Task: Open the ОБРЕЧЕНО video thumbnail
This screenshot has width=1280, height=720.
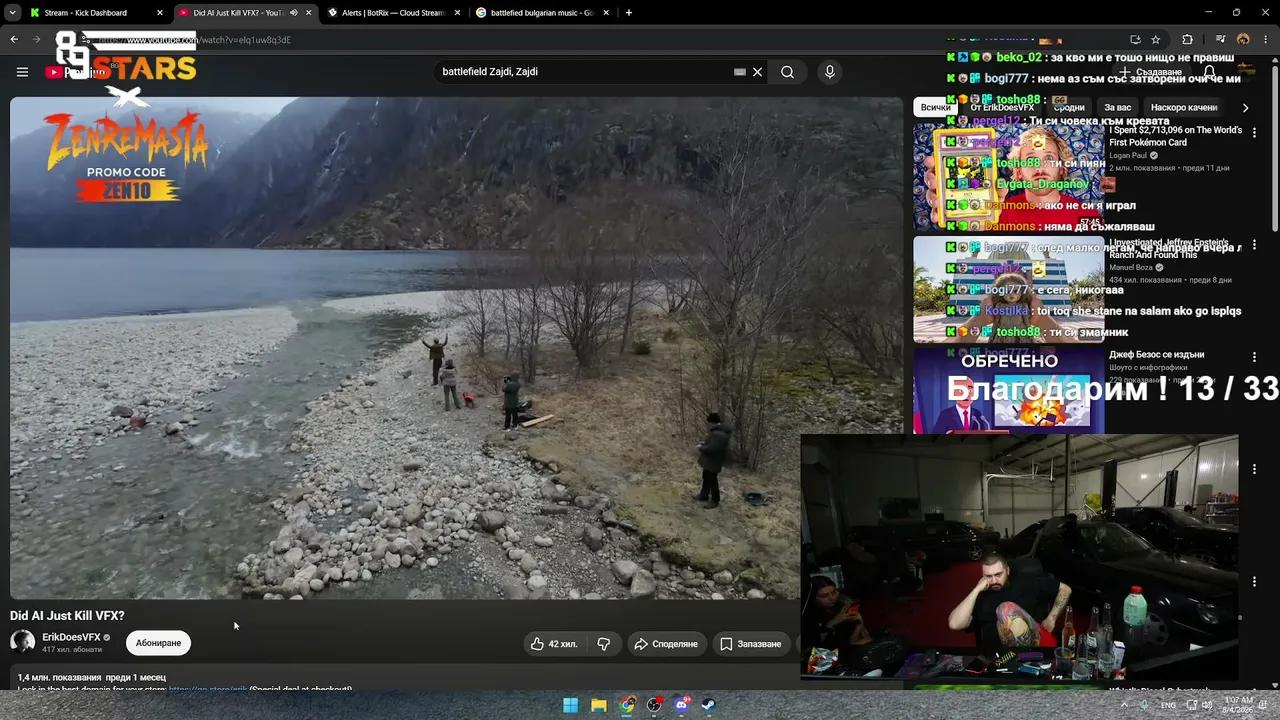Action: [1008, 391]
